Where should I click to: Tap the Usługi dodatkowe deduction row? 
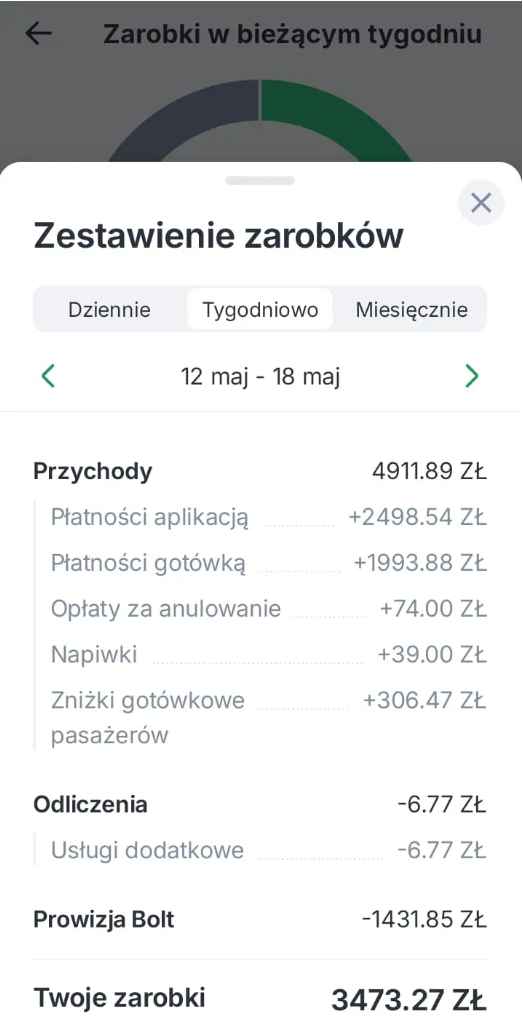point(268,850)
